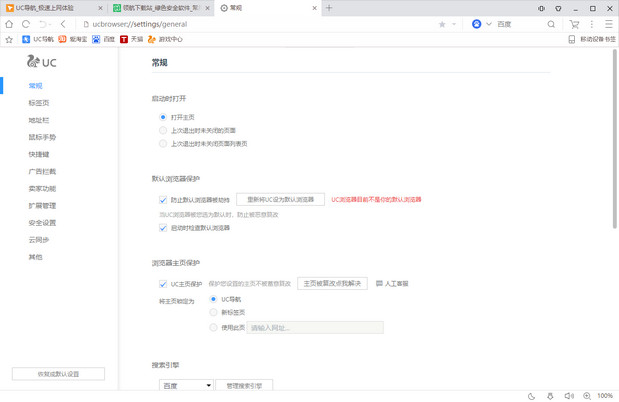Open 标签页 settings in sidebar
The image size is (619, 402).
pyautogui.click(x=39, y=103)
